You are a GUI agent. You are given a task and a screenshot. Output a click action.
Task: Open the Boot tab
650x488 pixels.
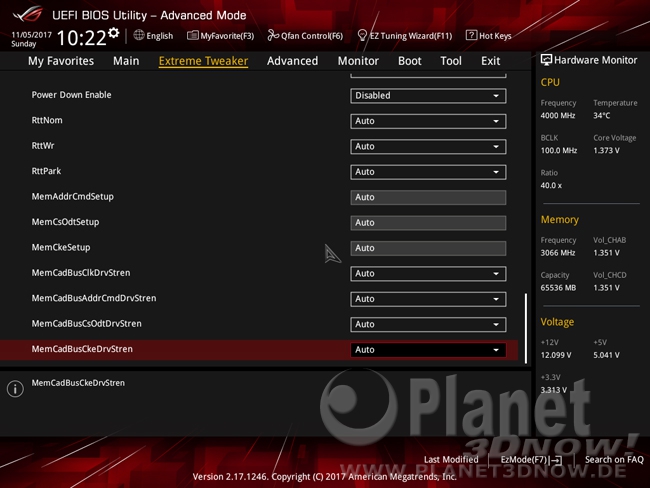coord(410,61)
